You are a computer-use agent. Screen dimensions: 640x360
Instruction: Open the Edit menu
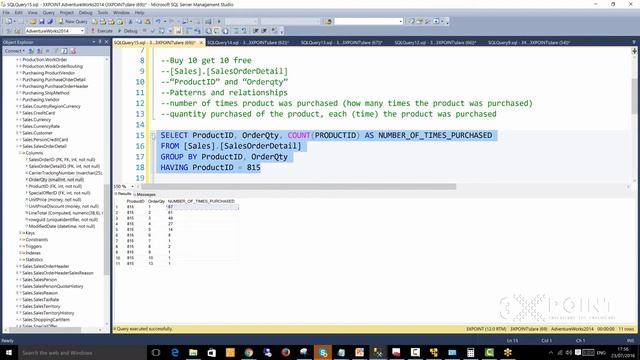point(19,13)
